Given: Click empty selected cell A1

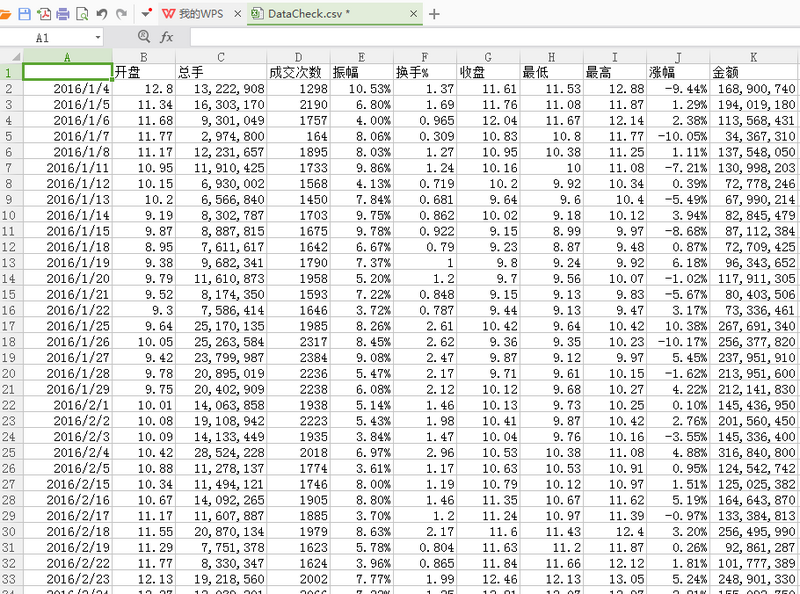Looking at the screenshot, I should [67, 72].
